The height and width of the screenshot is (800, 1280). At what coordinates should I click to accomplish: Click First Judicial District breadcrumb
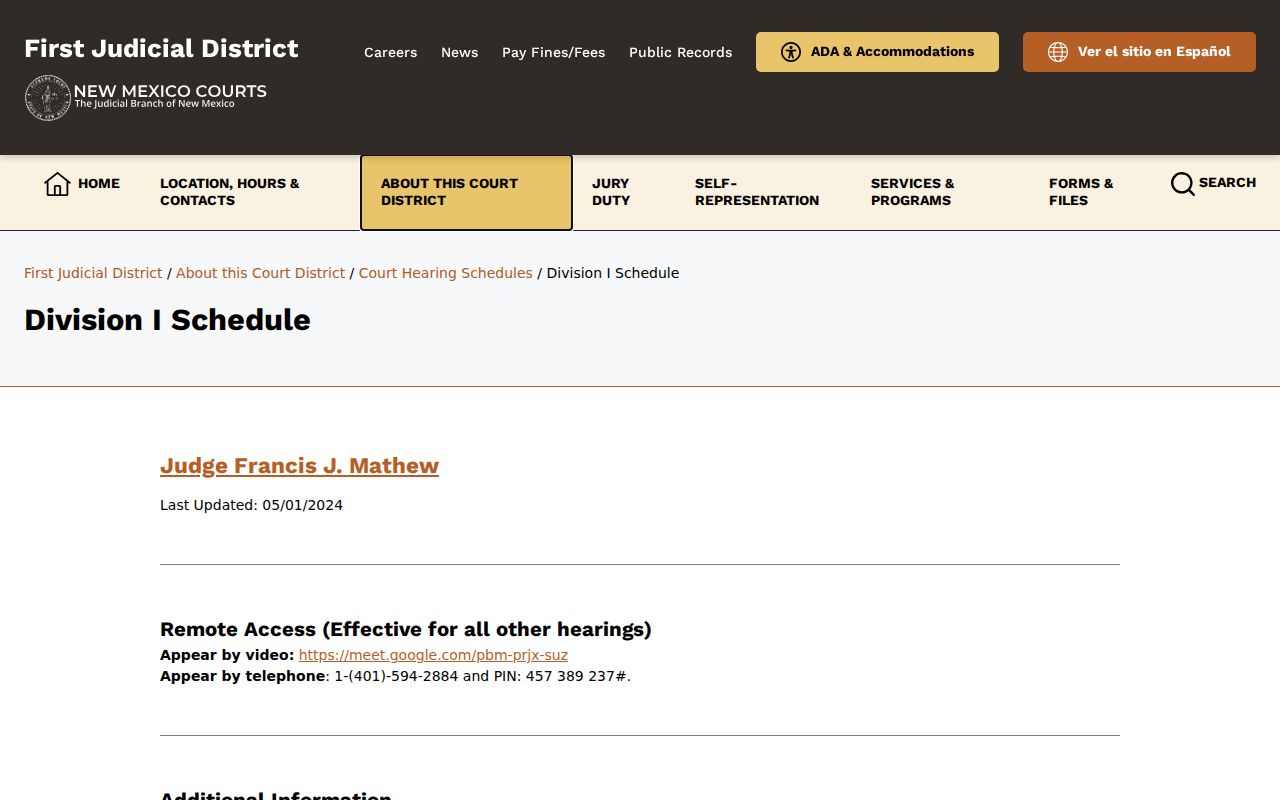pyautogui.click(x=93, y=273)
